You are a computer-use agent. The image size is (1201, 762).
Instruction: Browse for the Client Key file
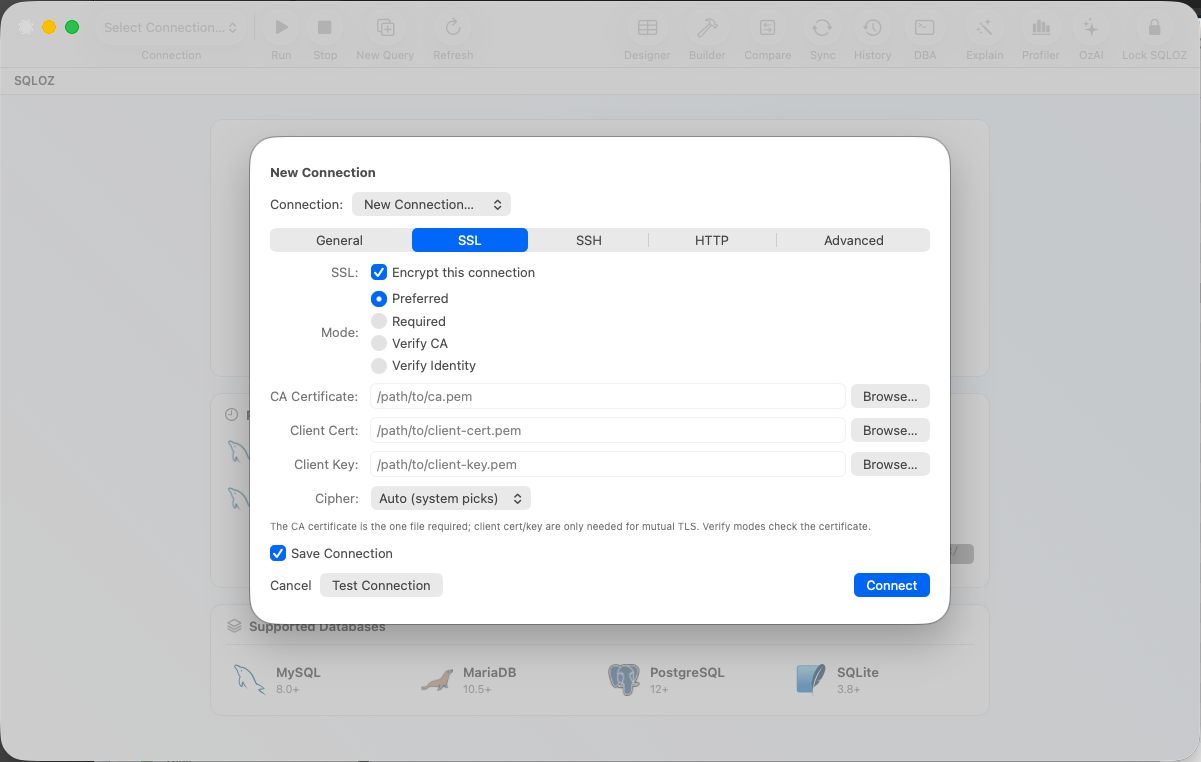pyautogui.click(x=890, y=464)
